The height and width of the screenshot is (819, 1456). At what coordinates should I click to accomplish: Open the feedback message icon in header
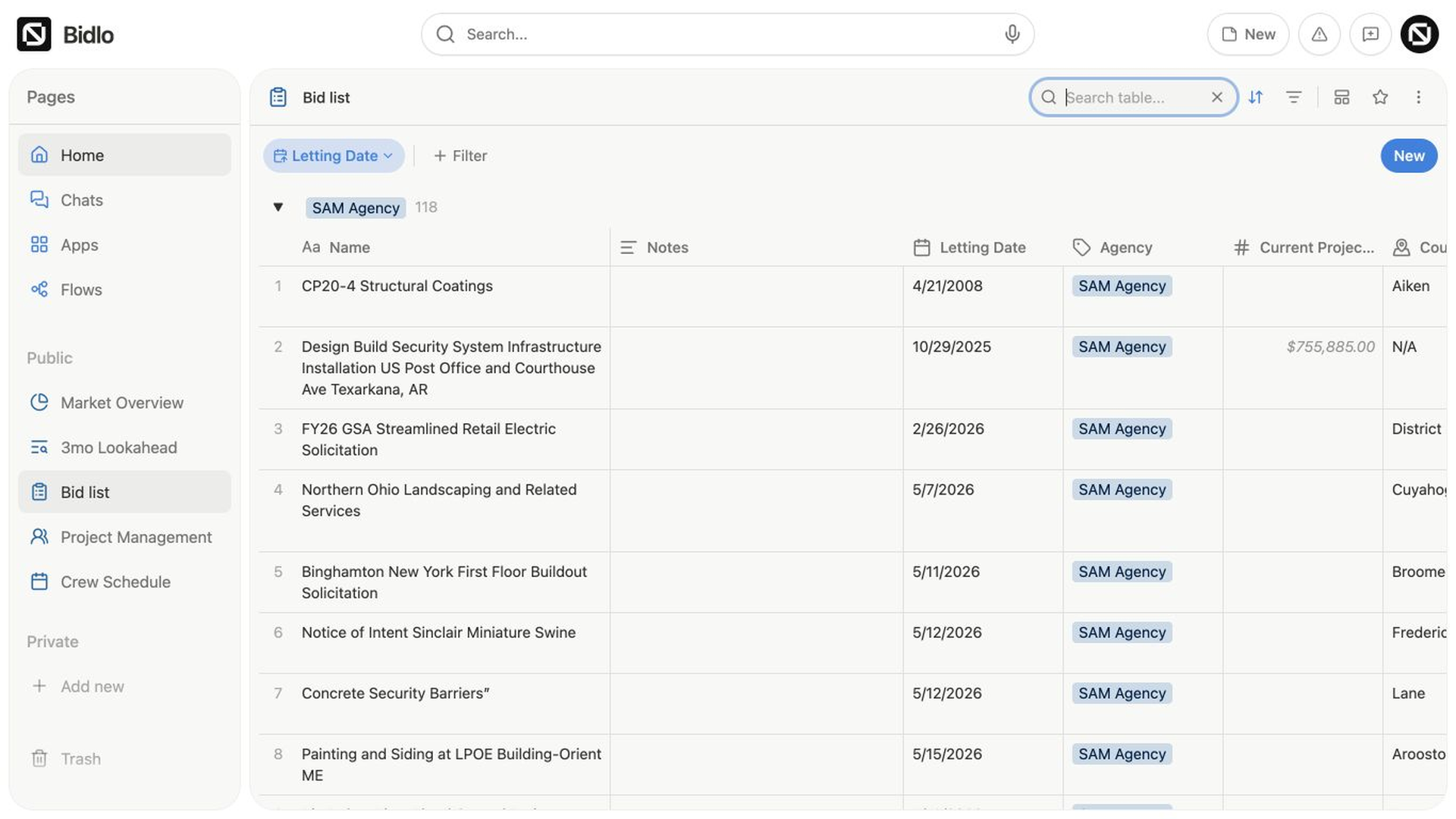[x=1370, y=34]
